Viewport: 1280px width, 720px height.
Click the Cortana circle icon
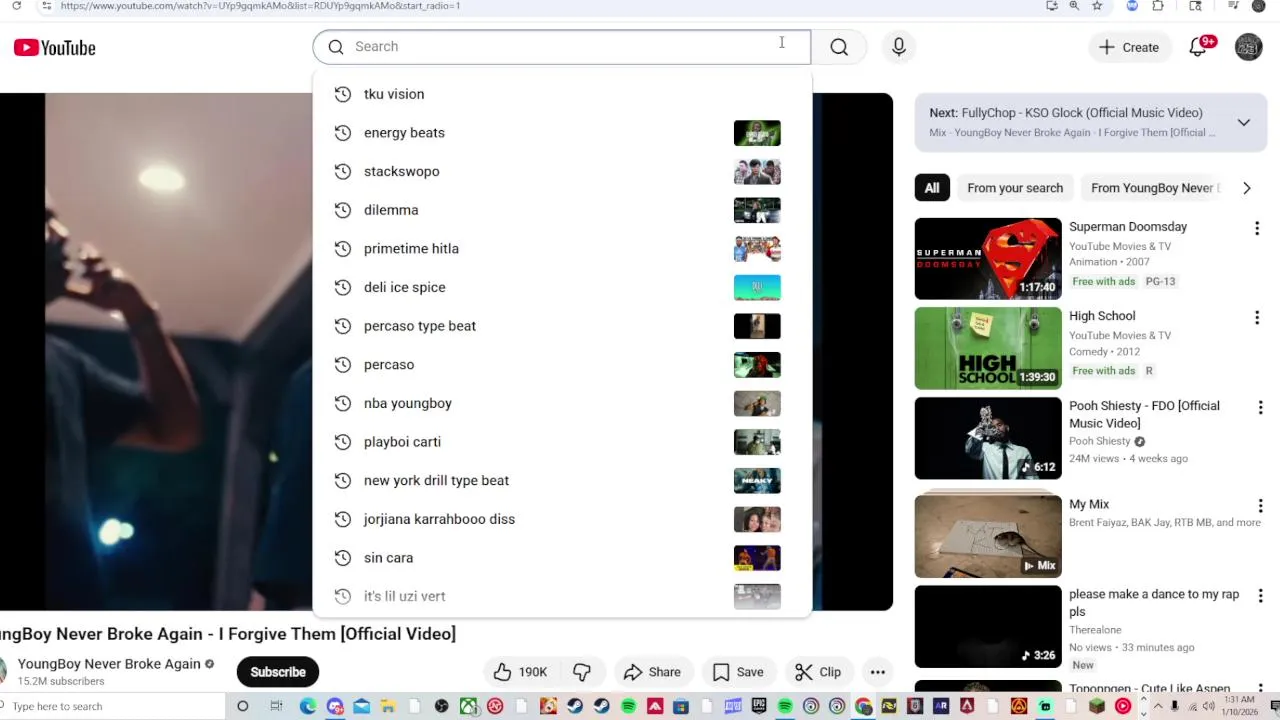(x=242, y=706)
